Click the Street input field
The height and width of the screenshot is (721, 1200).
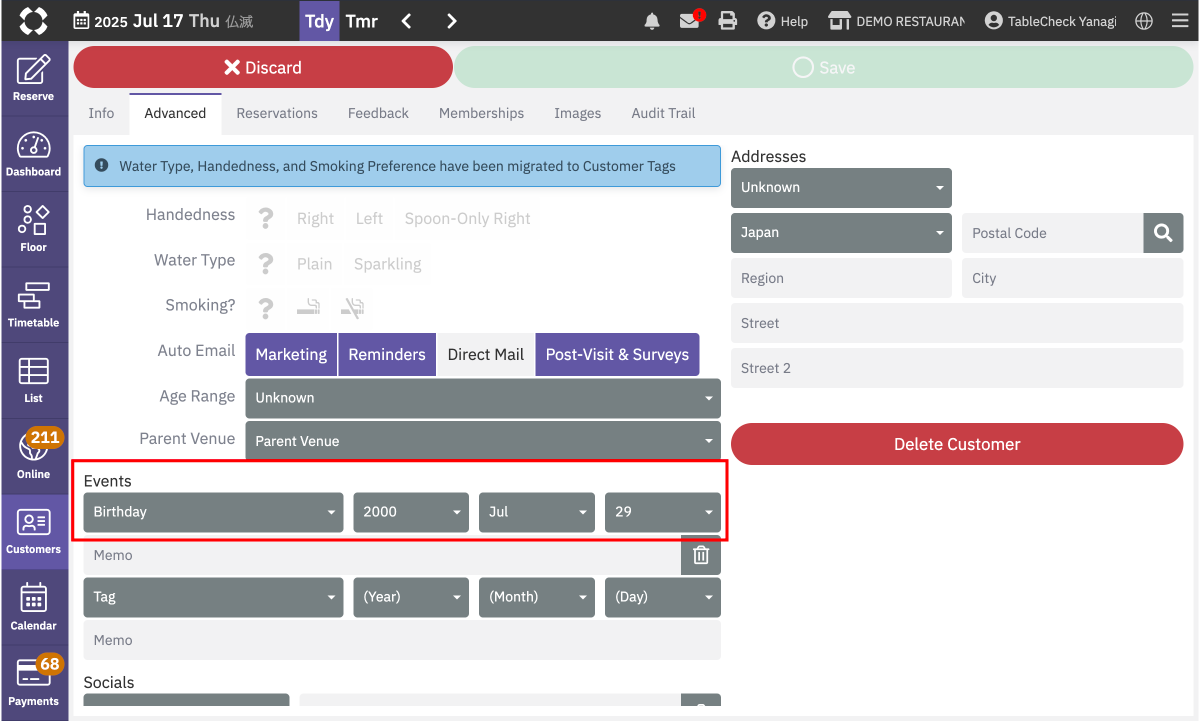(957, 323)
